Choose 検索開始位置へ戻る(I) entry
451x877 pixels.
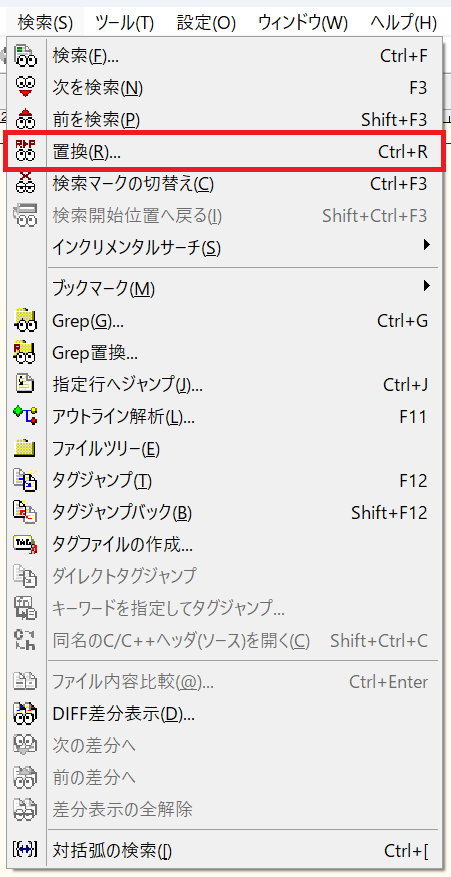[x=226, y=215]
